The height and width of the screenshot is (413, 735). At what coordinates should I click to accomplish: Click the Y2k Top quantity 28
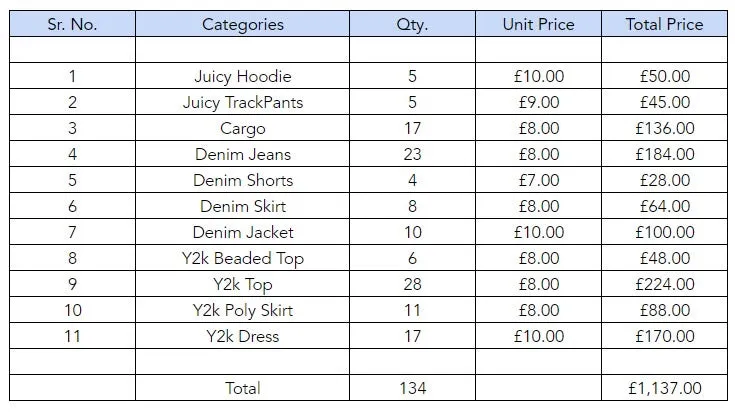412,284
